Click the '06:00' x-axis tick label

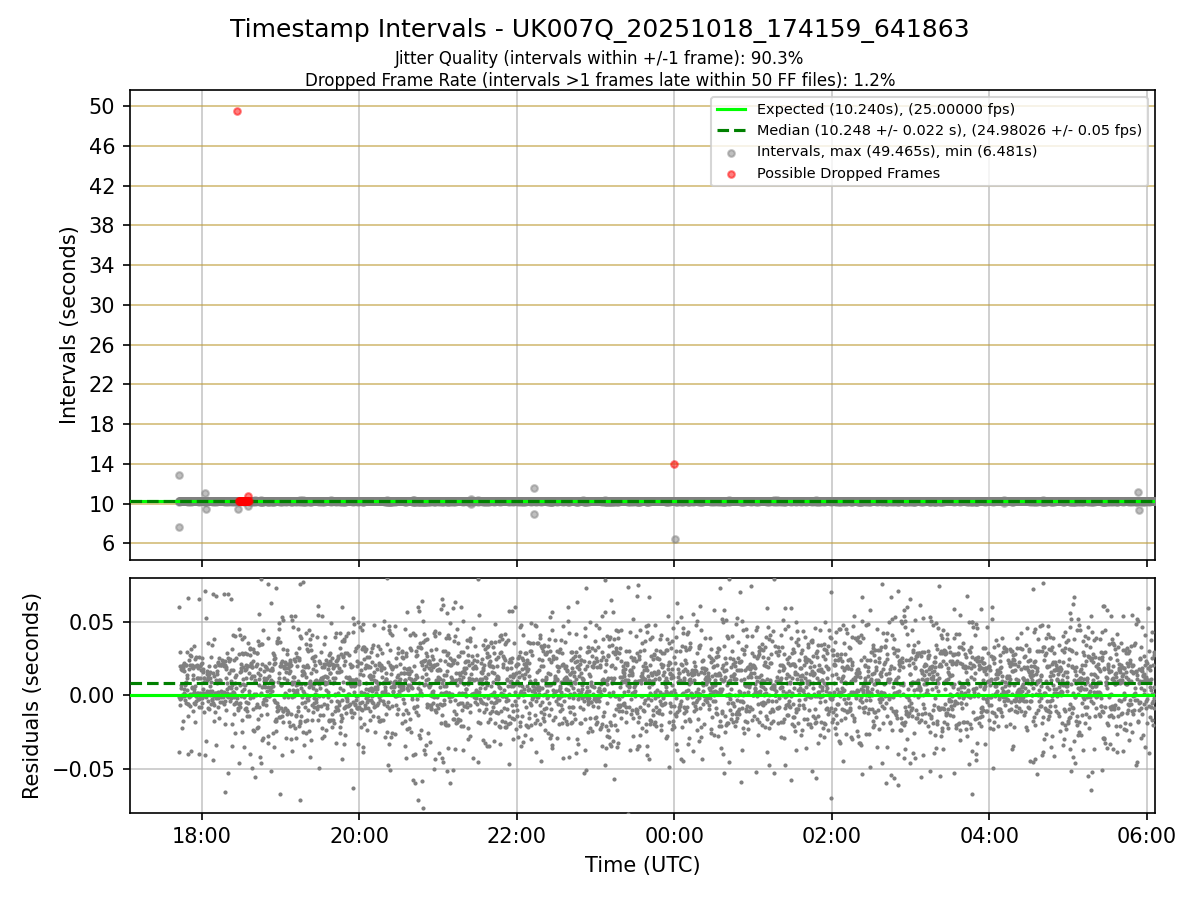(x=1147, y=835)
